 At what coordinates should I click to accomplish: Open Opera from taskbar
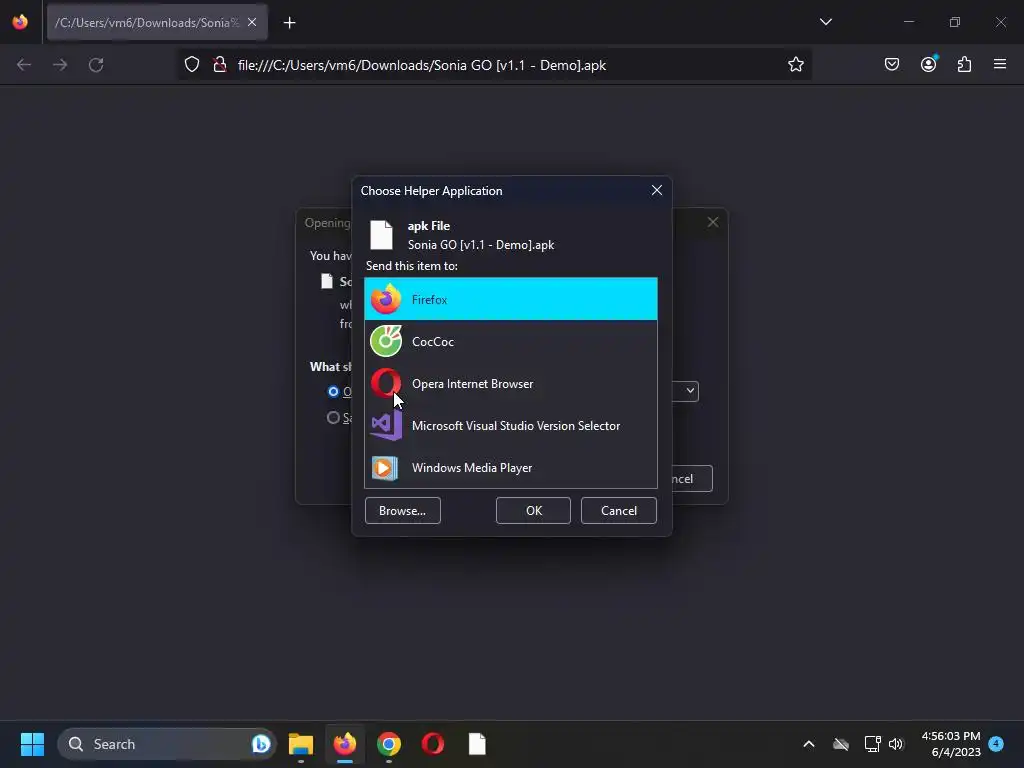433,744
